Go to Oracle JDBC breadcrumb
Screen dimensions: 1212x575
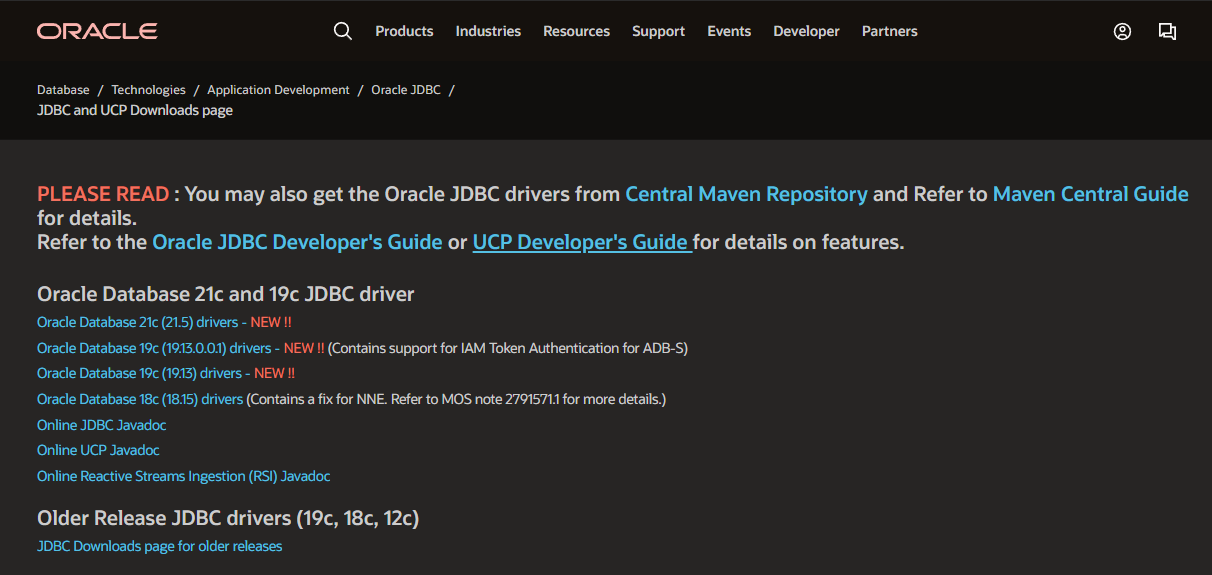click(406, 90)
